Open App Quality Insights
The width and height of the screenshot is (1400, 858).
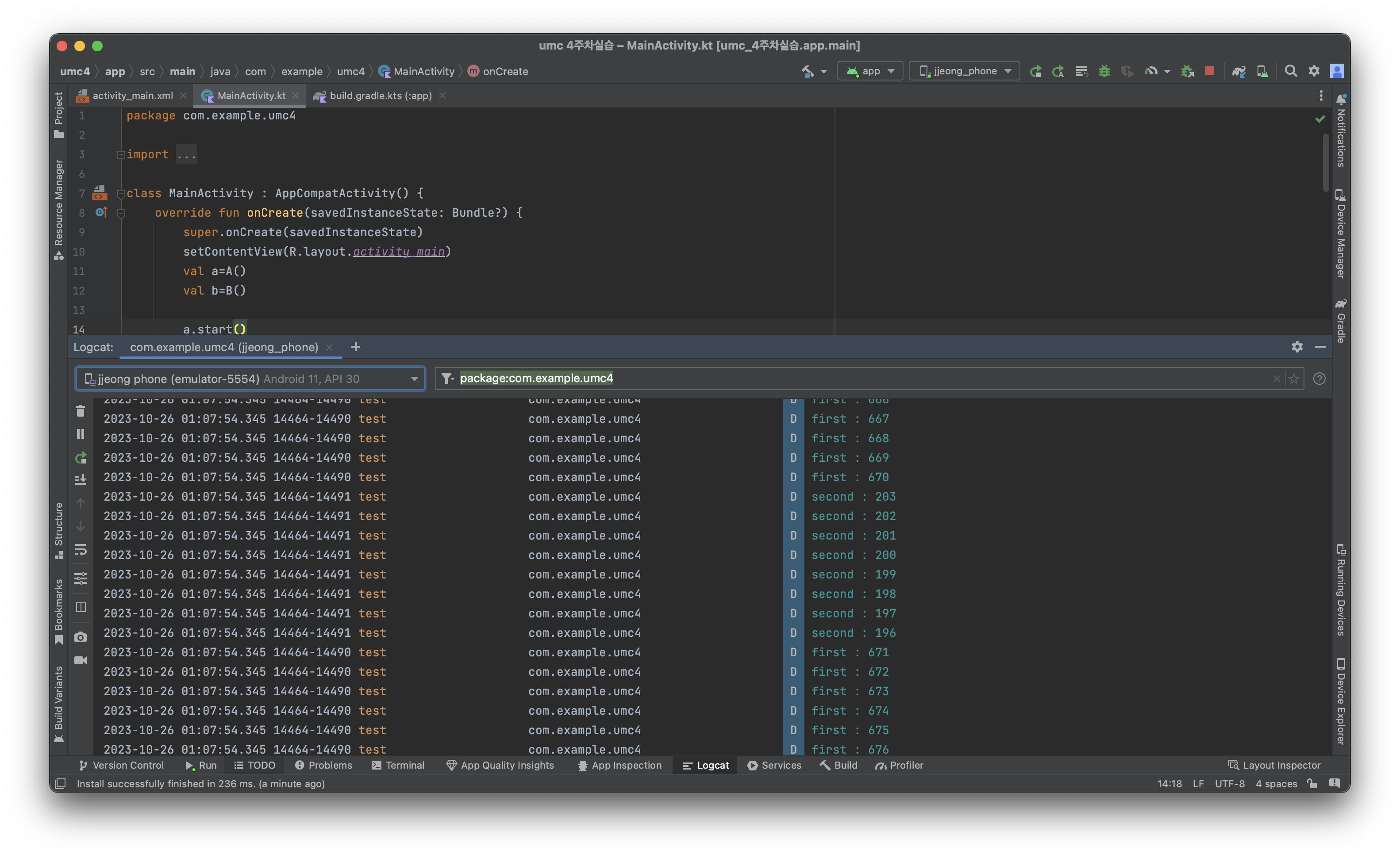tap(500, 765)
